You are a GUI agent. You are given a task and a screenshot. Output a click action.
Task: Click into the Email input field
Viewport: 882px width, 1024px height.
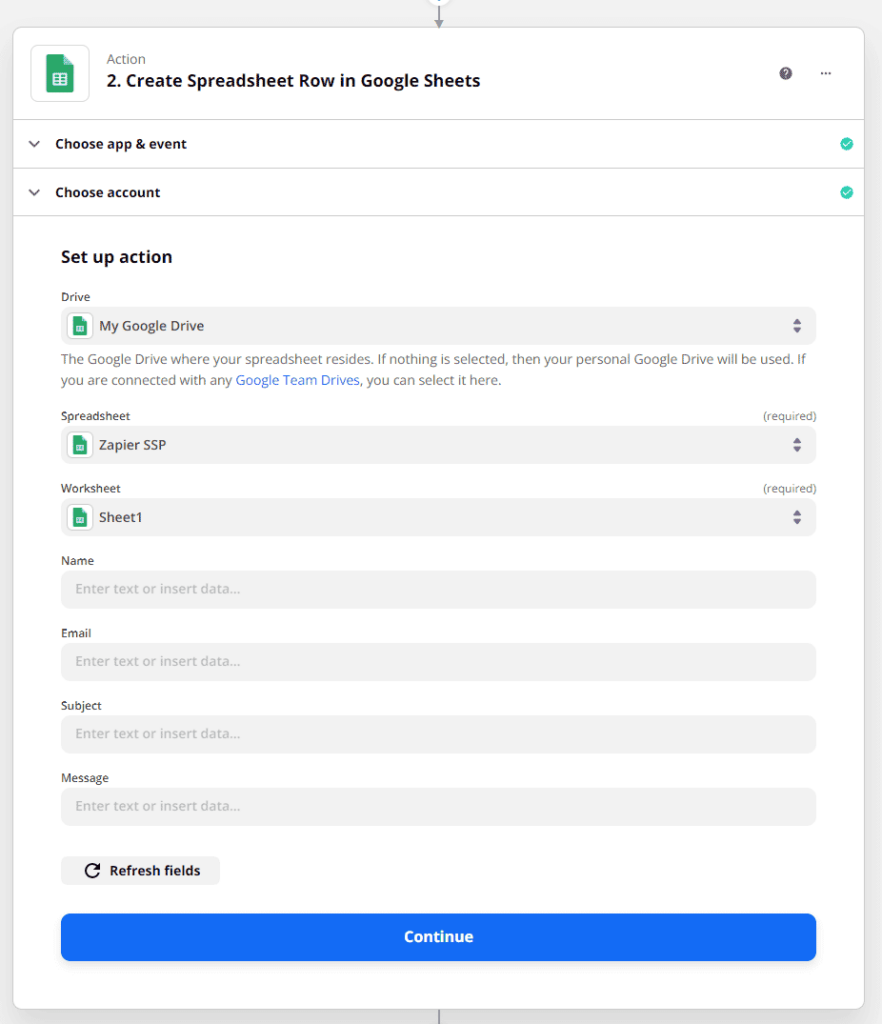[438, 662]
